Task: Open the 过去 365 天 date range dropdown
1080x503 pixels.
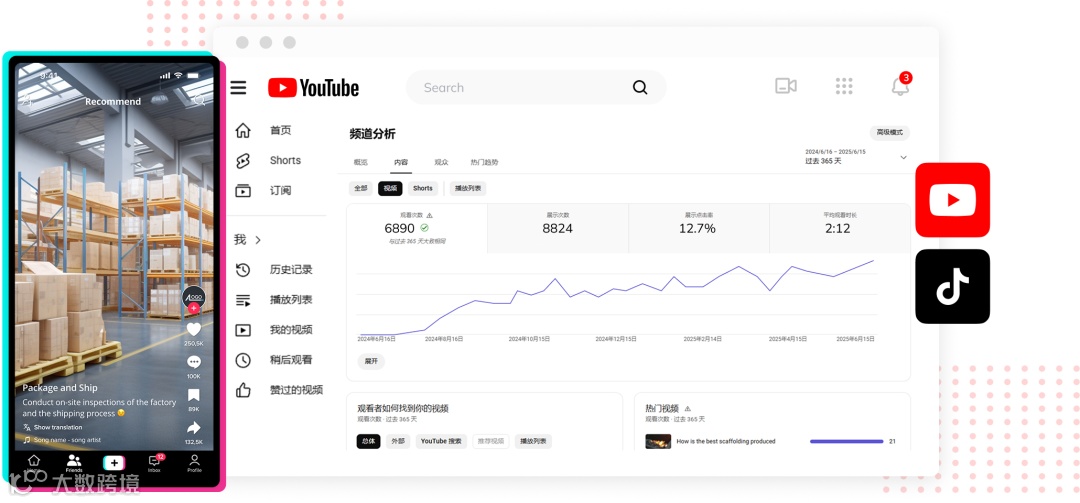Action: coord(856,156)
